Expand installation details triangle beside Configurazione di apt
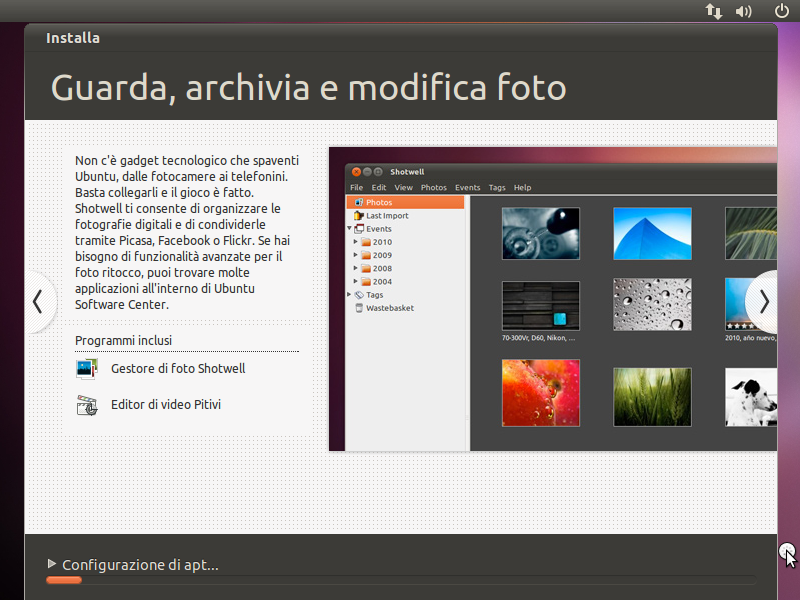Viewport: 800px width, 600px height. point(52,564)
